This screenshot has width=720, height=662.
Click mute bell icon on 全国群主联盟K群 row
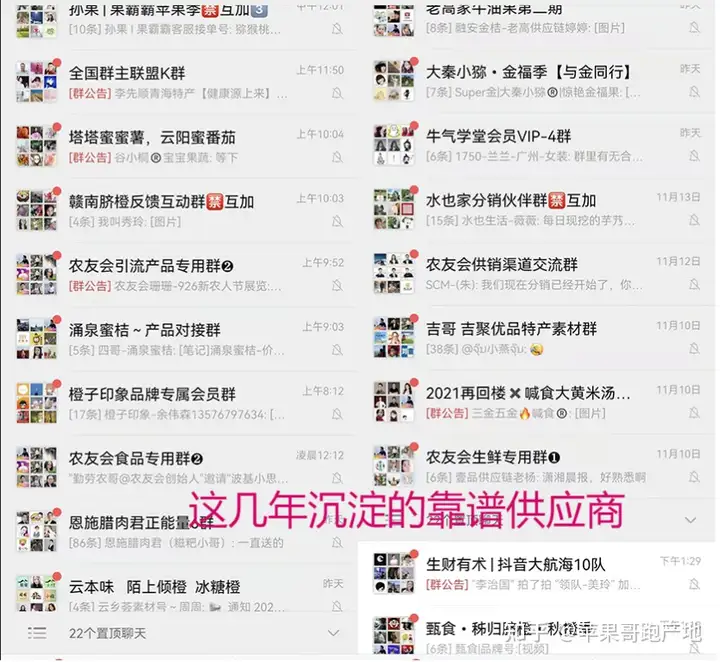[x=337, y=94]
